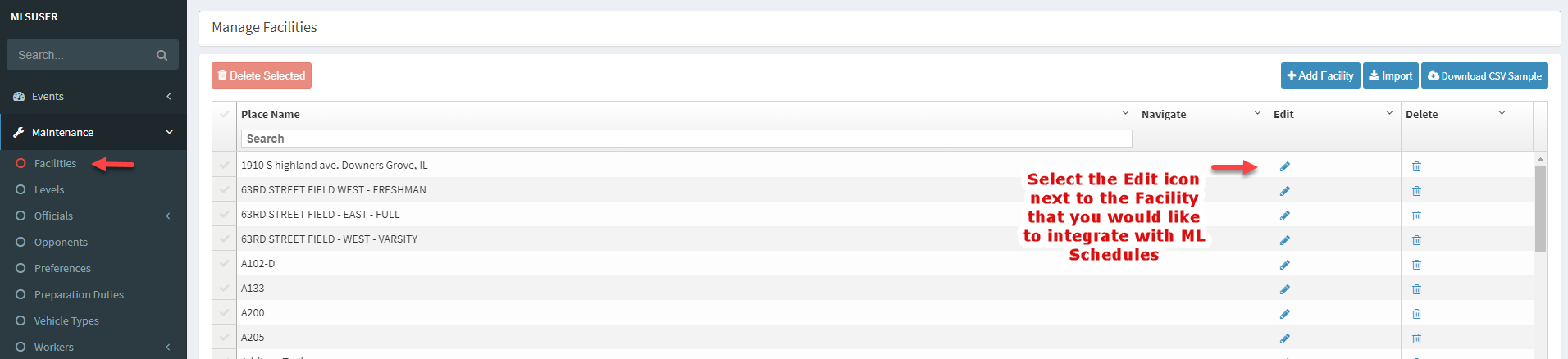Click edit pencil for 1910 S highland ave
Screen dimensions: 1568x359
[1284, 166]
